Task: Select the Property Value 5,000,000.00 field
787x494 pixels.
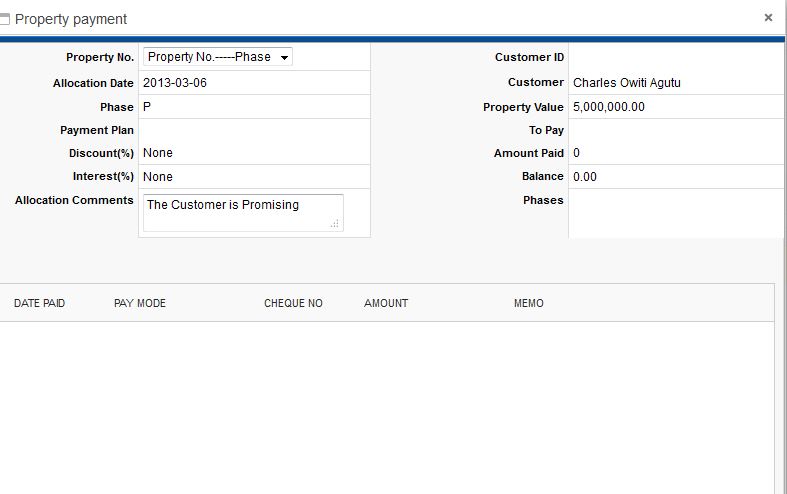Action: point(609,107)
